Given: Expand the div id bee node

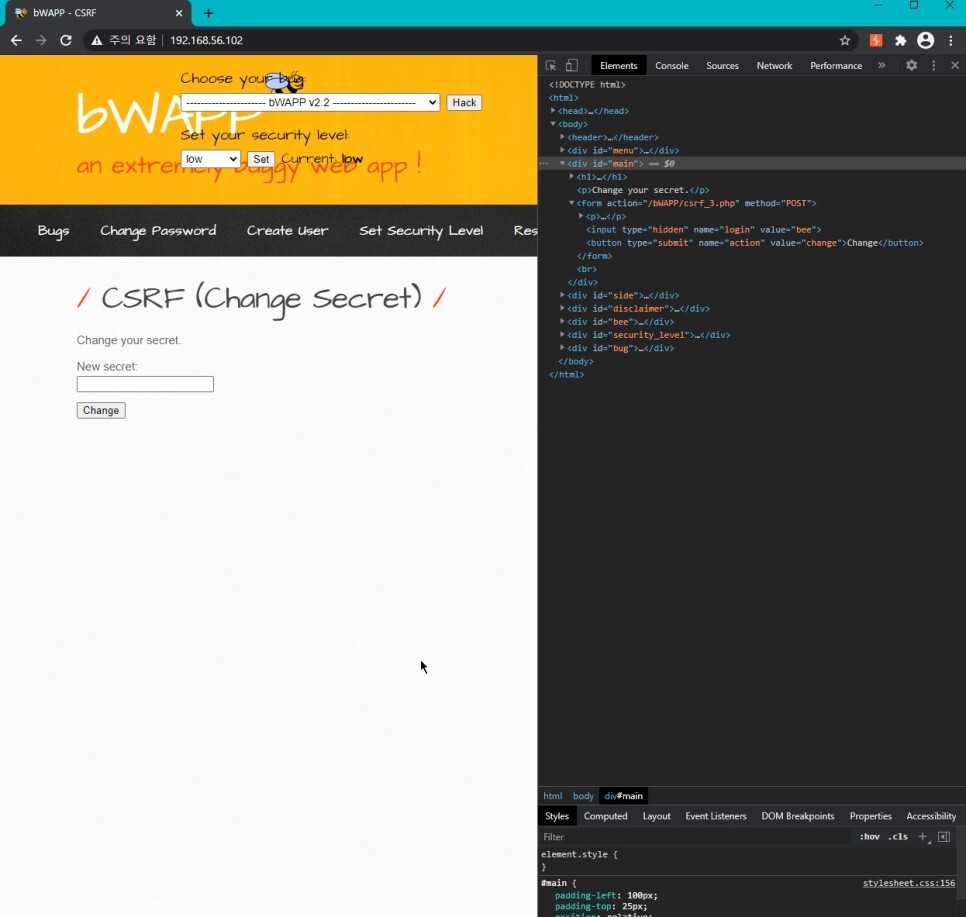Looking at the screenshot, I should tap(562, 321).
